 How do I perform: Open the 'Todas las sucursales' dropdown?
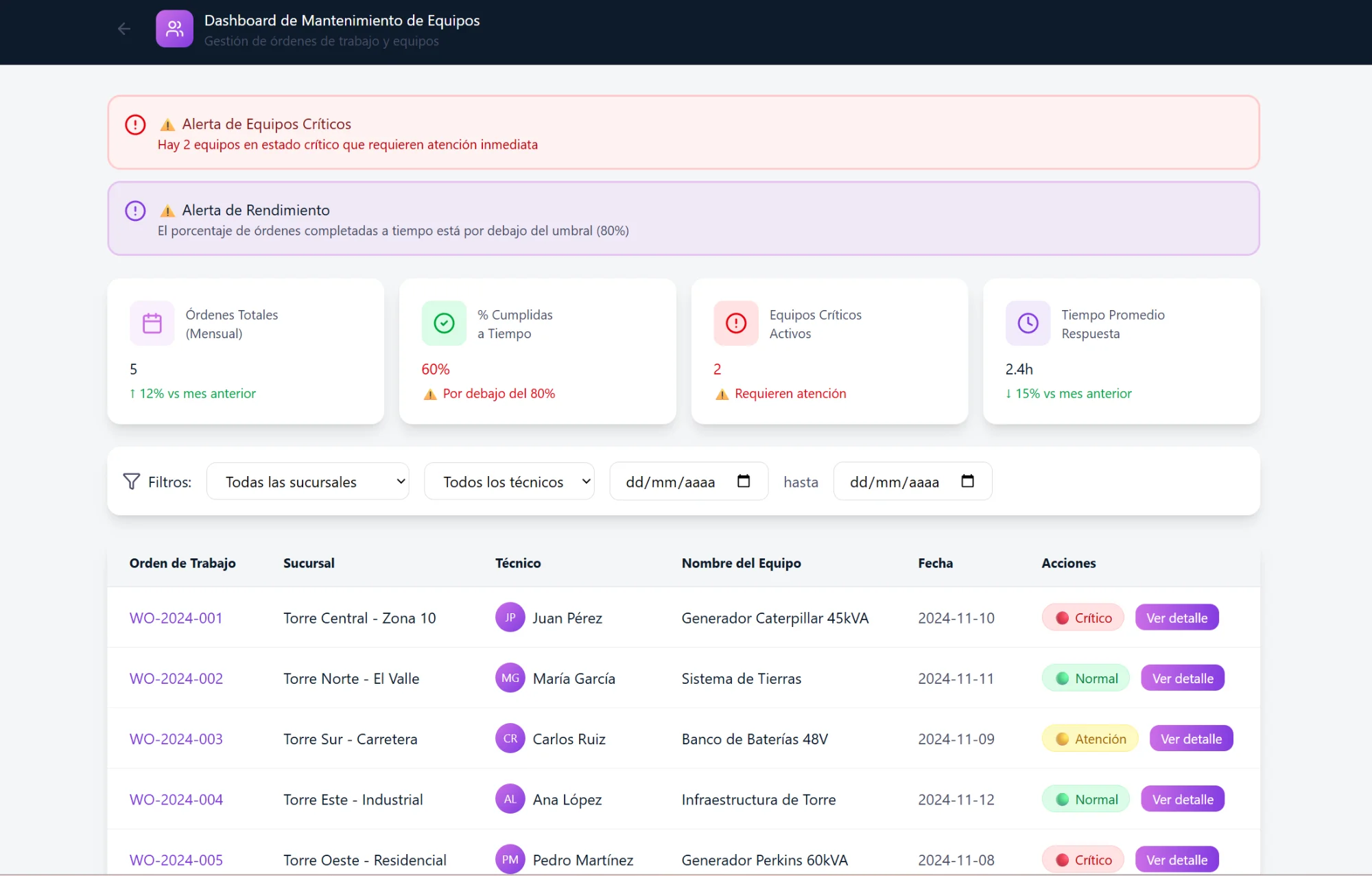[307, 481]
